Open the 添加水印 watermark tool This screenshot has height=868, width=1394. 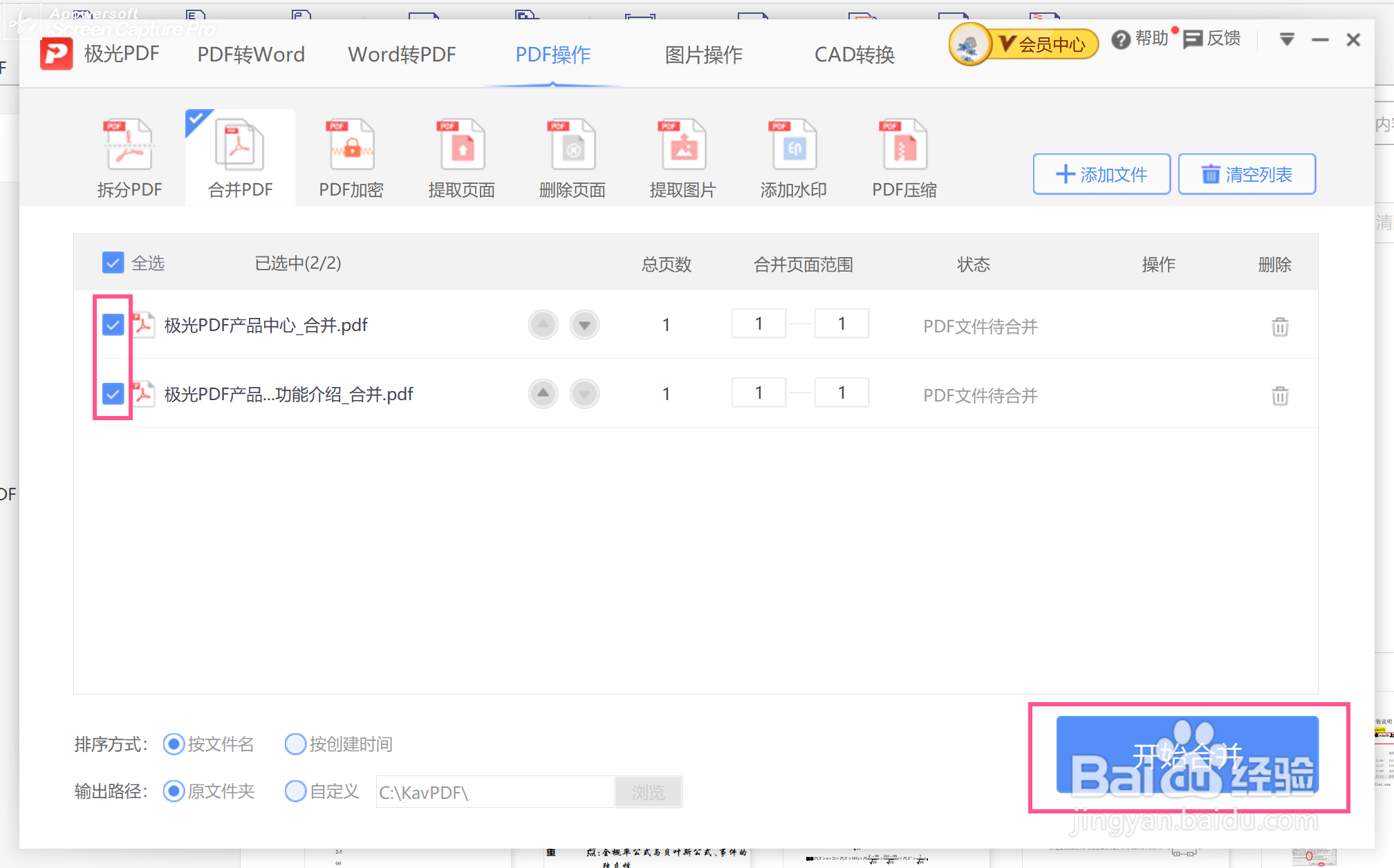pos(793,159)
